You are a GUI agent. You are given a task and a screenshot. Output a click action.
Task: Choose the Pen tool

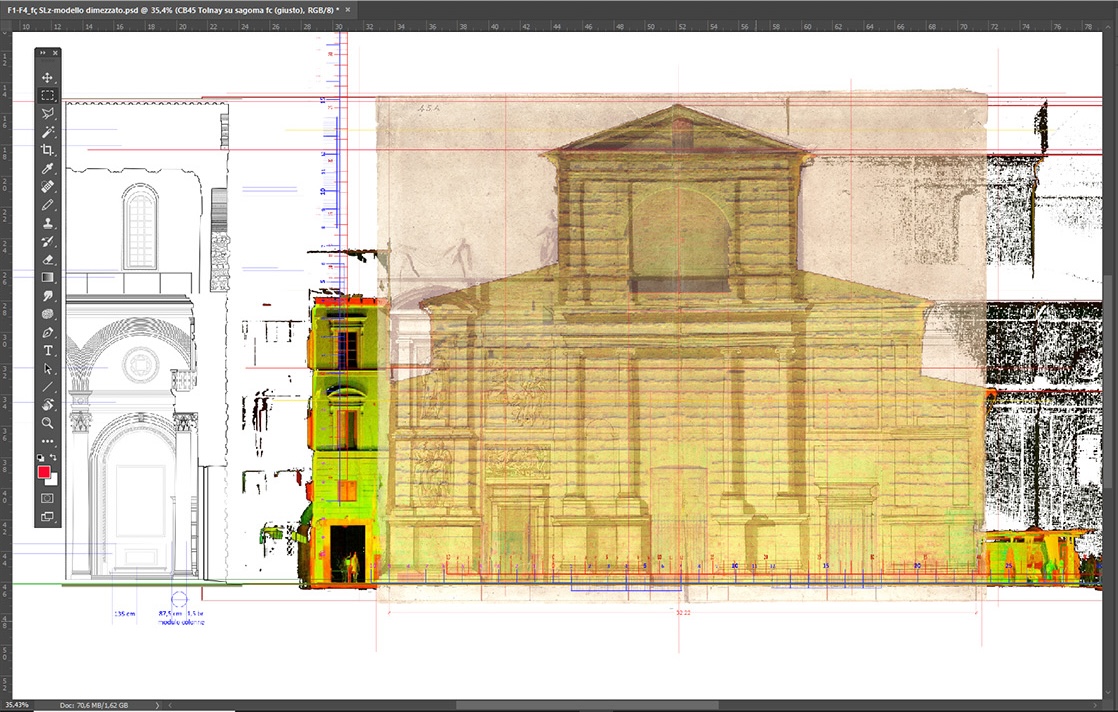coord(47,332)
